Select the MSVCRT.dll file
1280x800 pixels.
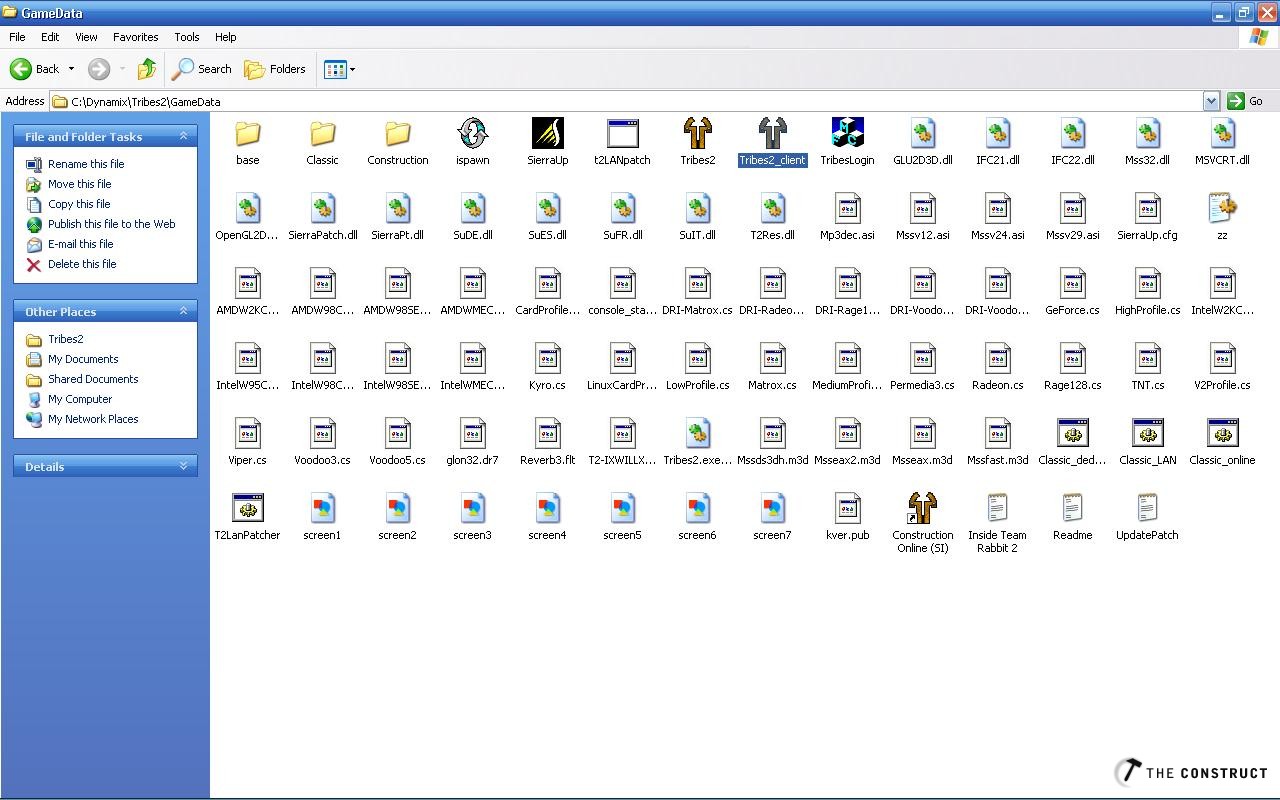pos(1222,133)
